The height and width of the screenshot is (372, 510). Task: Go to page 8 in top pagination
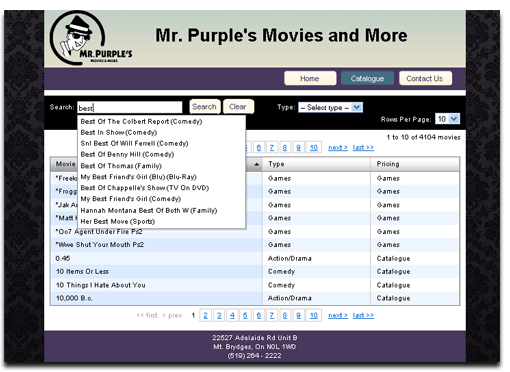[x=285, y=148]
